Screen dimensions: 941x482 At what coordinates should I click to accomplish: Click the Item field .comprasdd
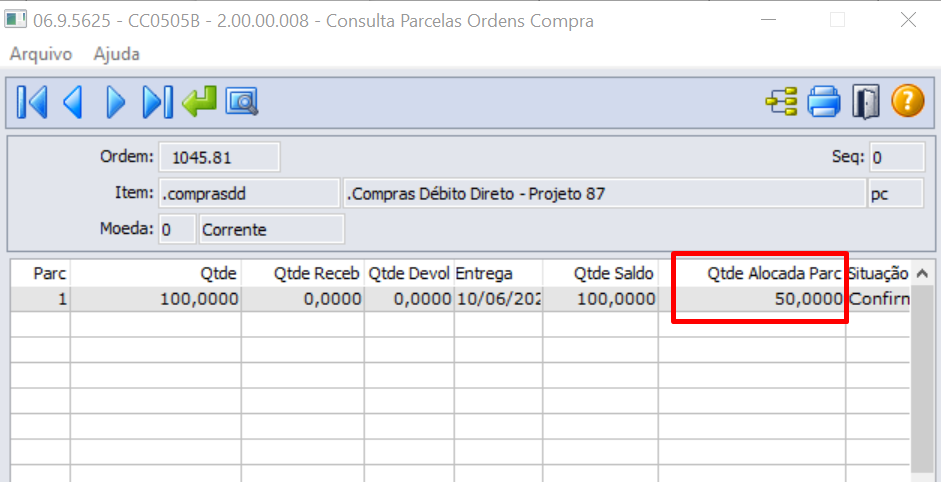coord(249,194)
